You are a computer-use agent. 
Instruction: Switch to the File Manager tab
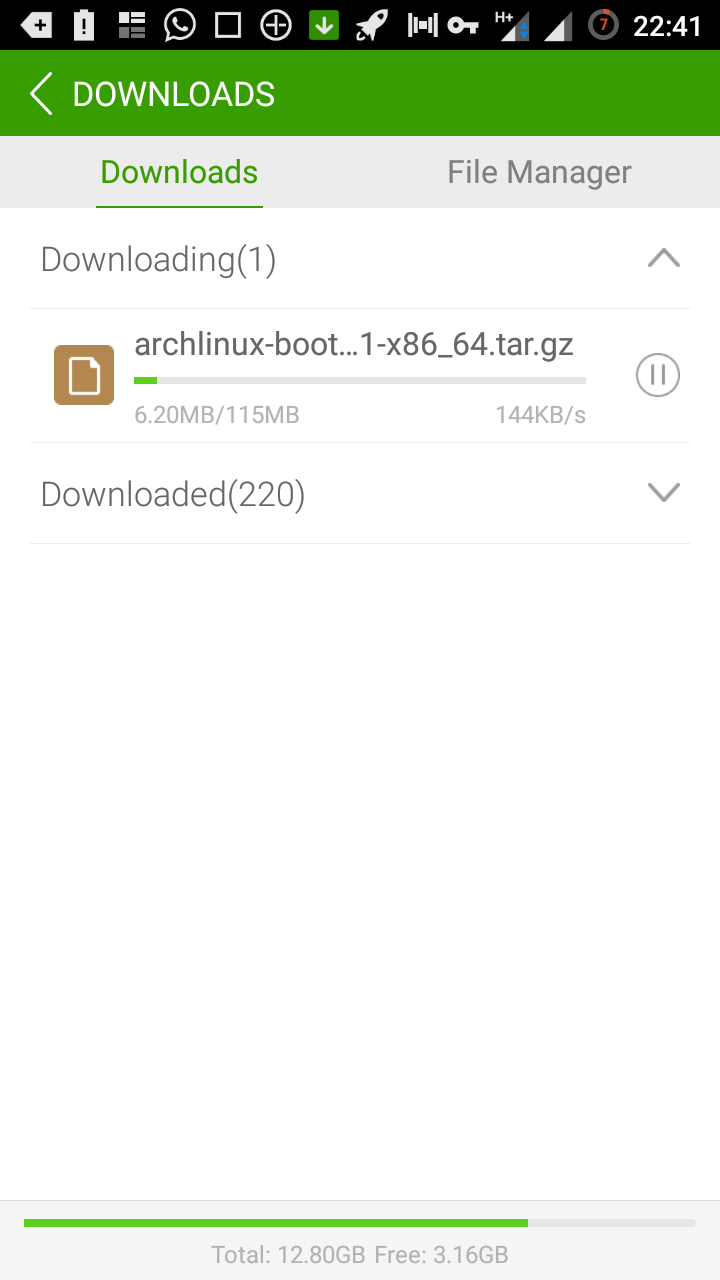pyautogui.click(x=539, y=172)
